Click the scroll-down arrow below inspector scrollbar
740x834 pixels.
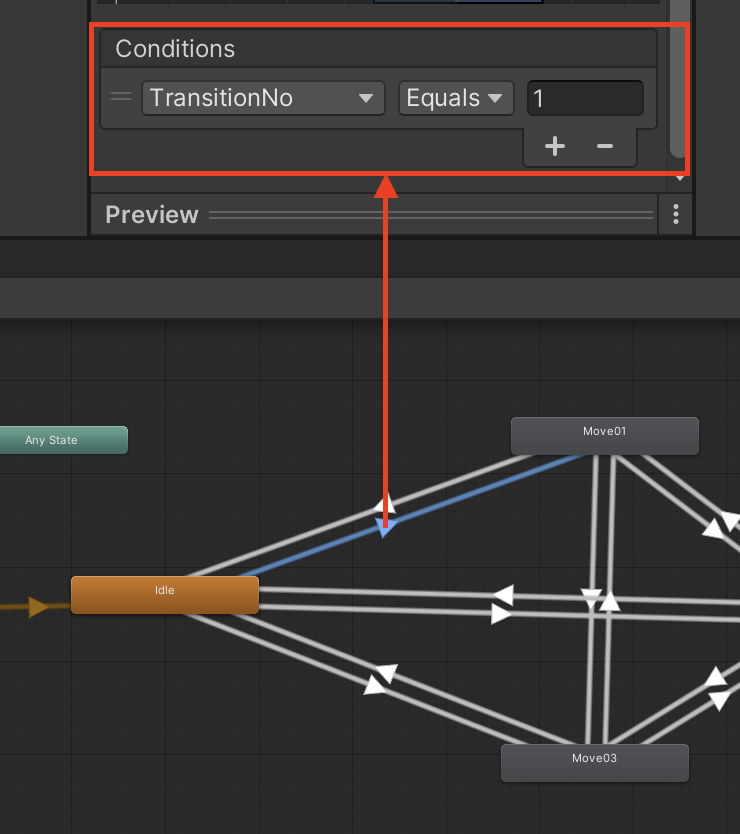coord(680,178)
